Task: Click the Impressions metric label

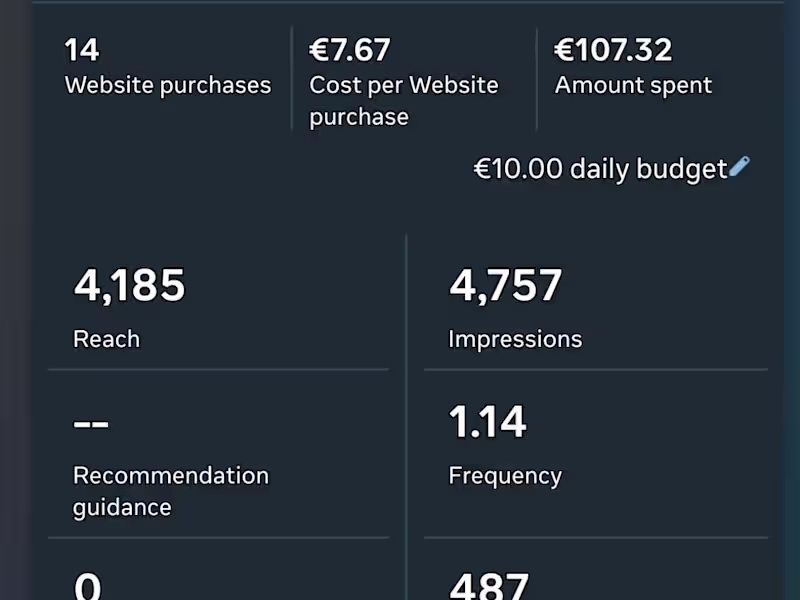Action: click(x=515, y=339)
